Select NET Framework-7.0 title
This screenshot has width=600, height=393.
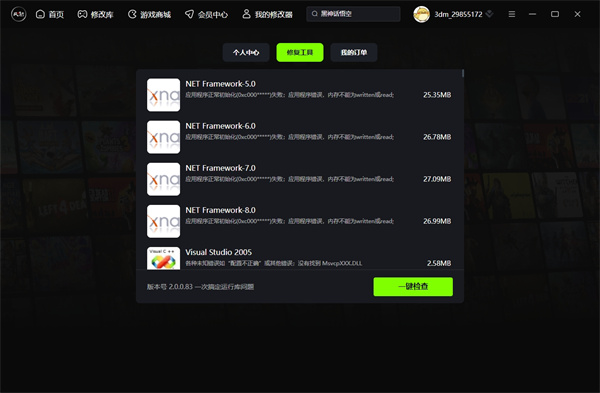click(220, 168)
